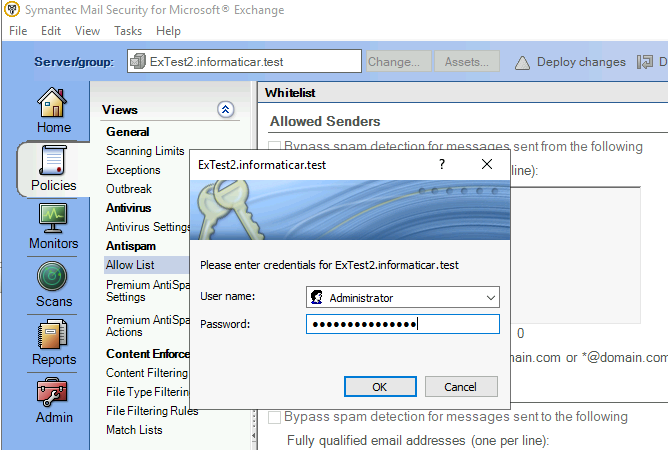Image resolution: width=668 pixels, height=450 pixels.
Task: Toggle bypass spam detection for messages sent from
Action: pos(274,147)
